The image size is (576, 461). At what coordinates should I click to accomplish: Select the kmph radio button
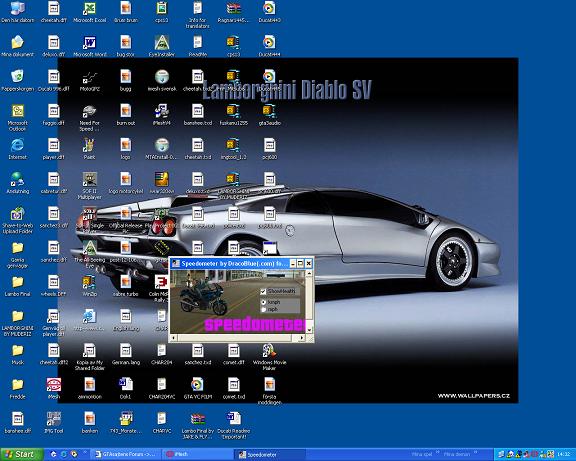tap(263, 302)
